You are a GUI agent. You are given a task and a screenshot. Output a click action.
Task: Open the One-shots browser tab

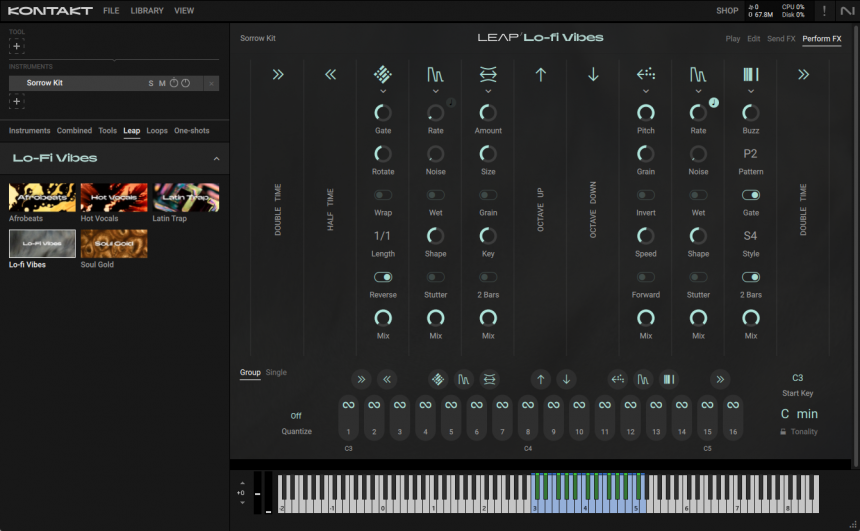192,131
